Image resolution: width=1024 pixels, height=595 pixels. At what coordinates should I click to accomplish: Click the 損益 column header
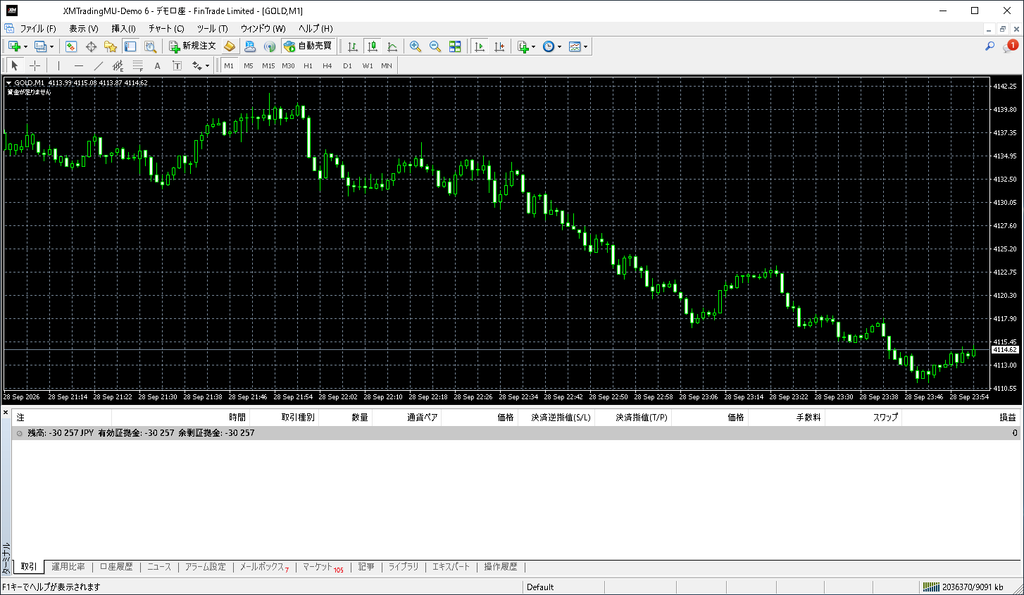point(1008,417)
